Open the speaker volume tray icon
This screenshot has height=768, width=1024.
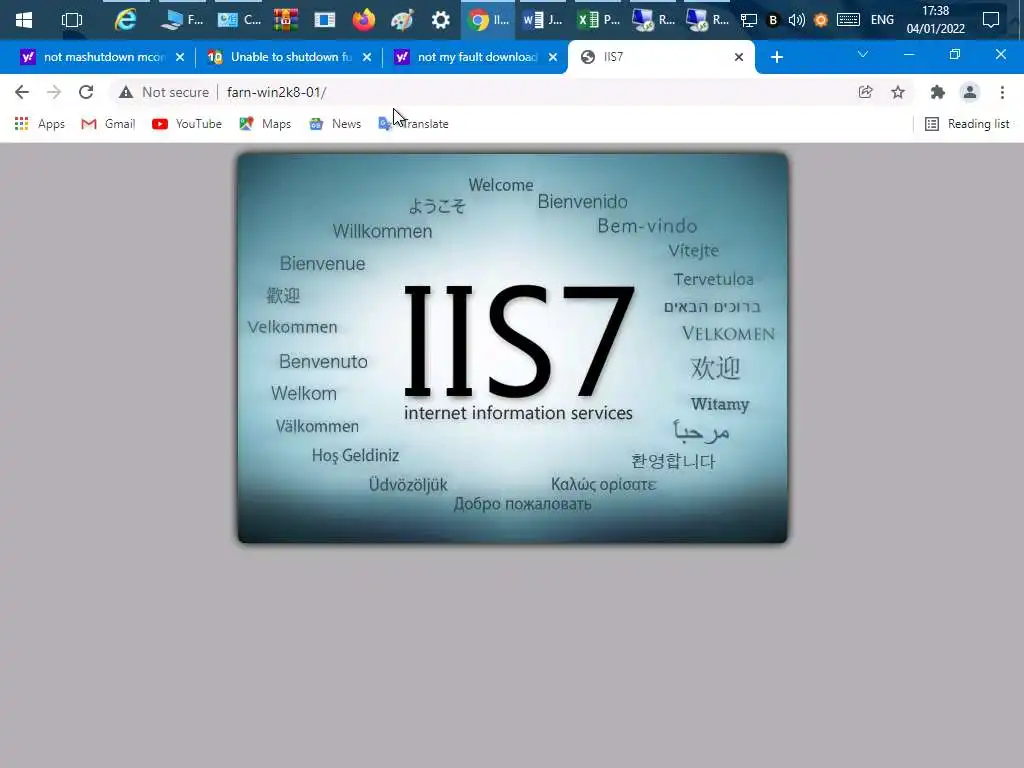(x=796, y=20)
